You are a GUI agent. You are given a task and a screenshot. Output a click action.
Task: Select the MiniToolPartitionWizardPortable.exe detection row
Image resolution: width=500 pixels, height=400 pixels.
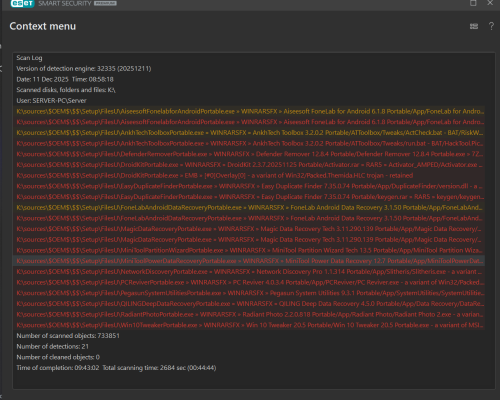250,250
